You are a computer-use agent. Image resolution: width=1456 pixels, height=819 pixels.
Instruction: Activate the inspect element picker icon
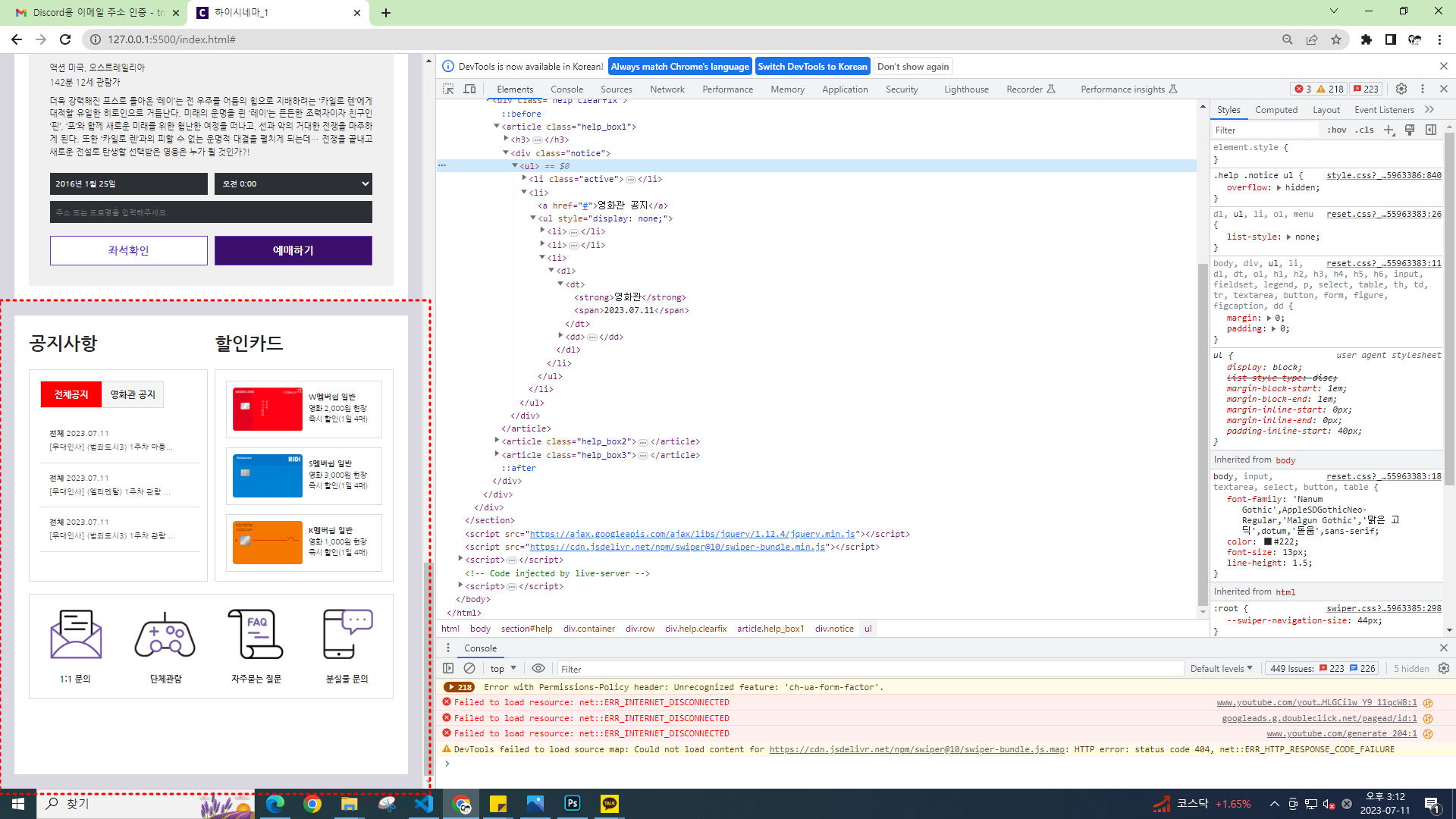(448, 89)
